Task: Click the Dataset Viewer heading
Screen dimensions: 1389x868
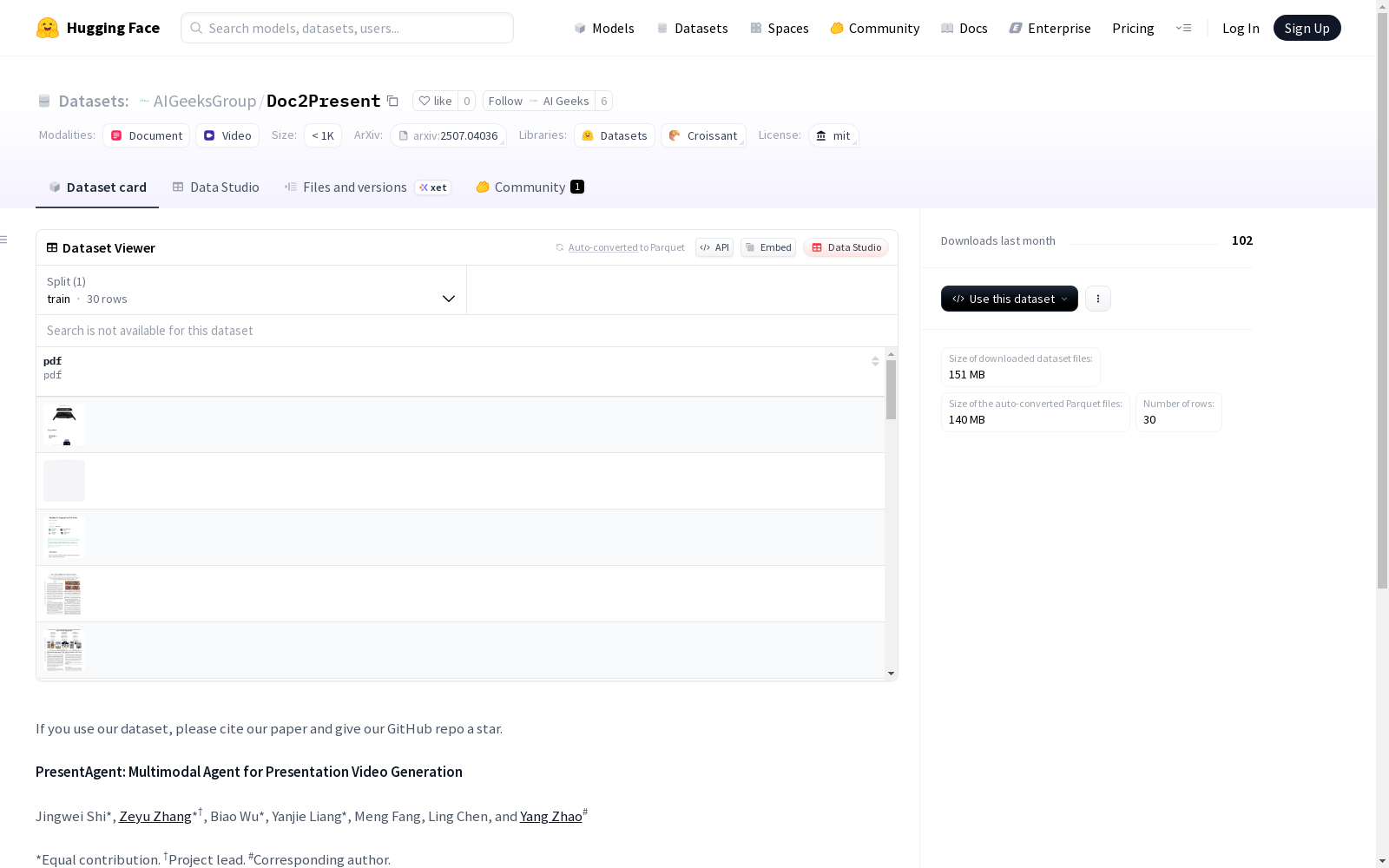Action: click(x=109, y=248)
